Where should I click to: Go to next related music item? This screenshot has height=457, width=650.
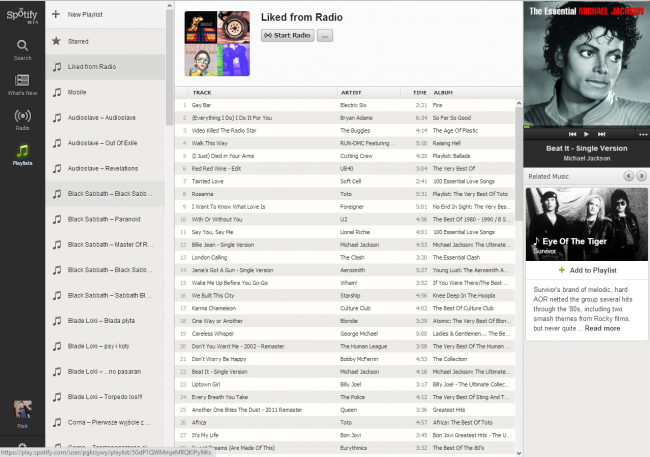(x=641, y=176)
